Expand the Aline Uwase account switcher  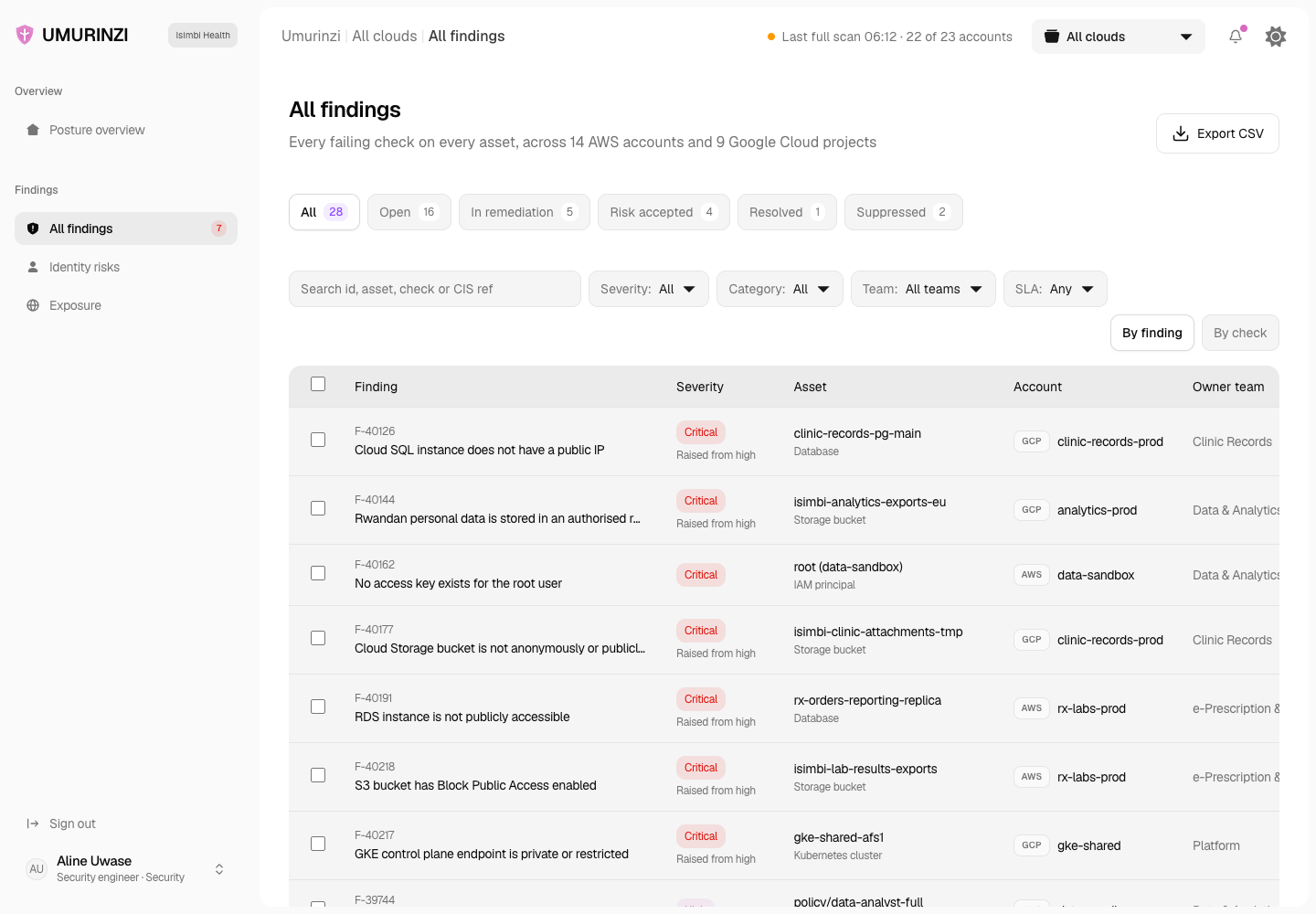[219, 869]
